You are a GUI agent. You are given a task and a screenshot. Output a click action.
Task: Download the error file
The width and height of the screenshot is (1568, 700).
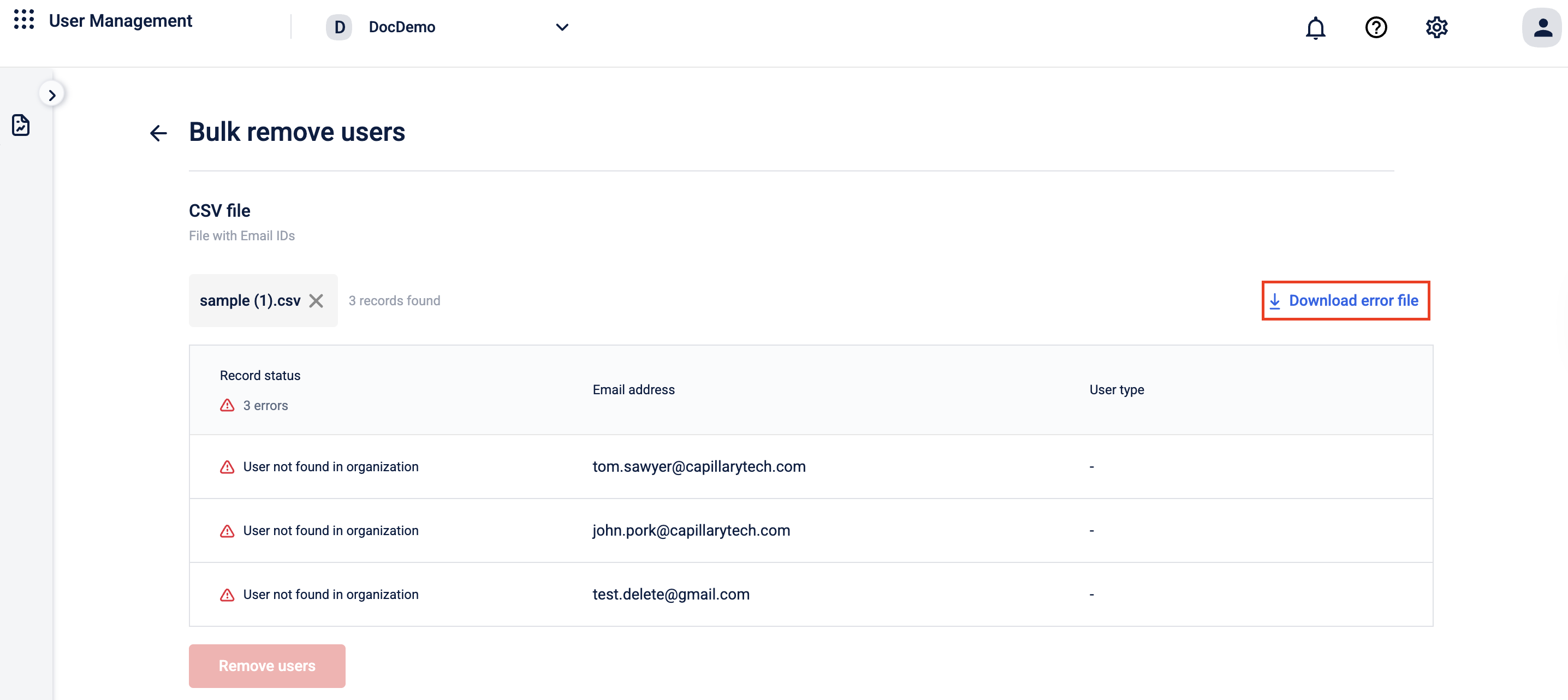coord(1345,301)
